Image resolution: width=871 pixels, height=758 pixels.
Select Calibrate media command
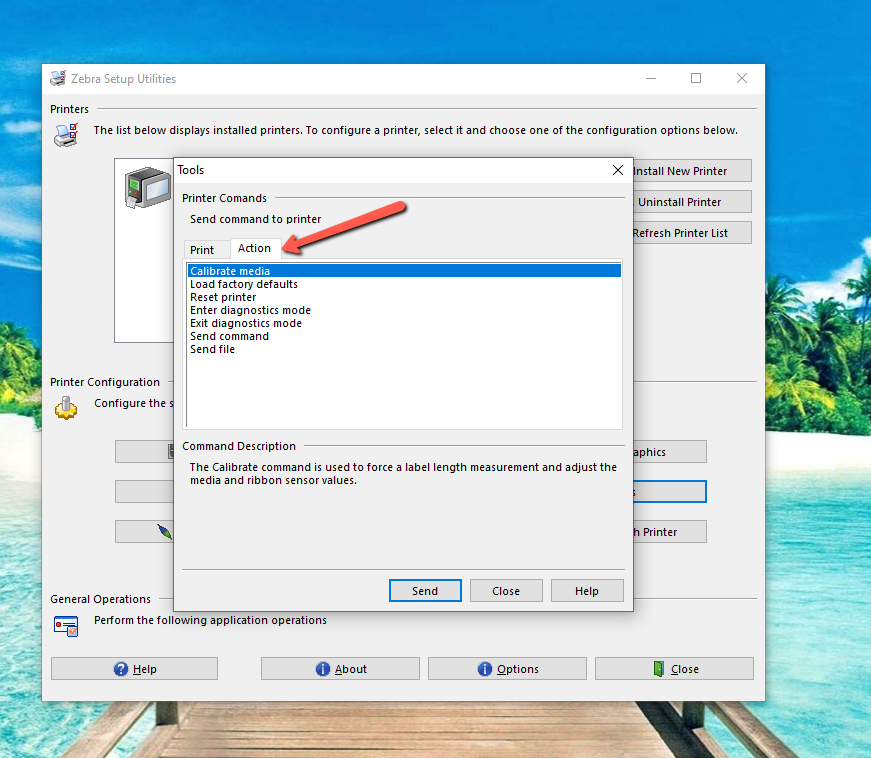click(230, 271)
